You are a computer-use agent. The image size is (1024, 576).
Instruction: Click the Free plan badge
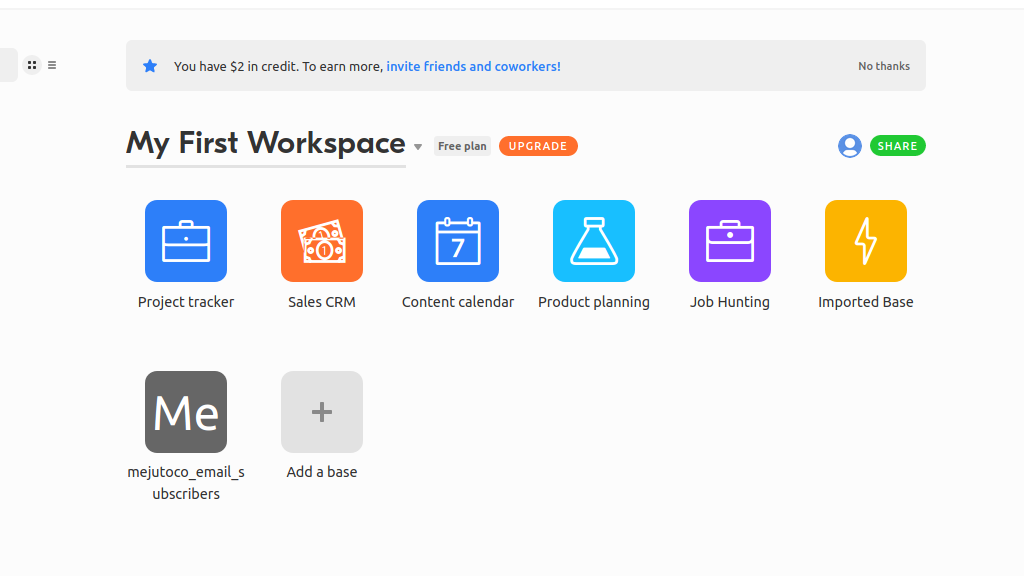(462, 145)
